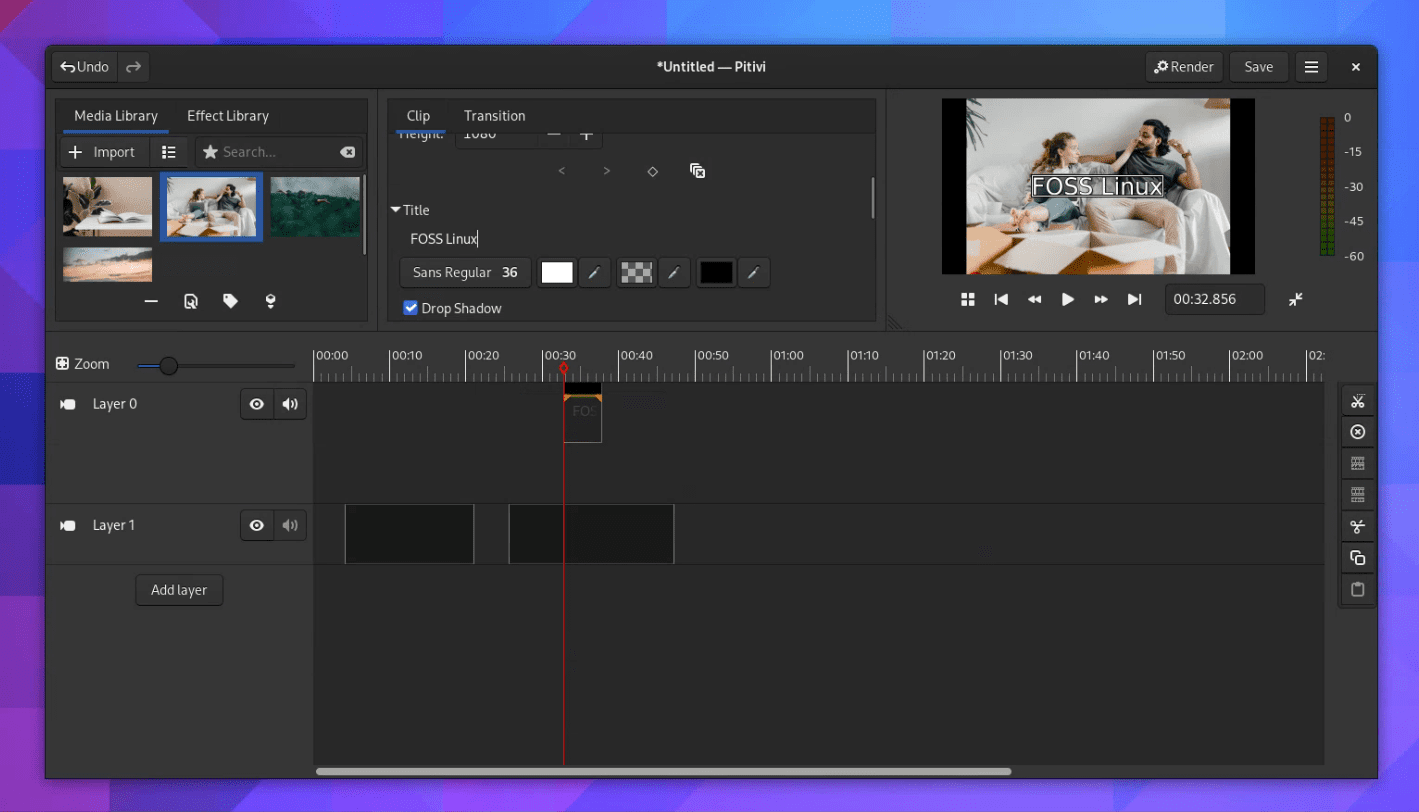This screenshot has width=1419, height=812.
Task: Pick text color with first eyedropper
Action: point(594,272)
